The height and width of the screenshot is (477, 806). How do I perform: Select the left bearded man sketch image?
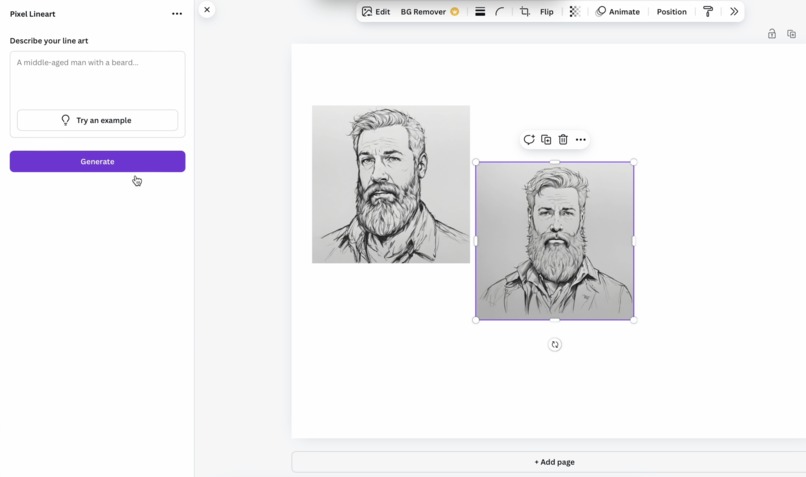pos(391,184)
